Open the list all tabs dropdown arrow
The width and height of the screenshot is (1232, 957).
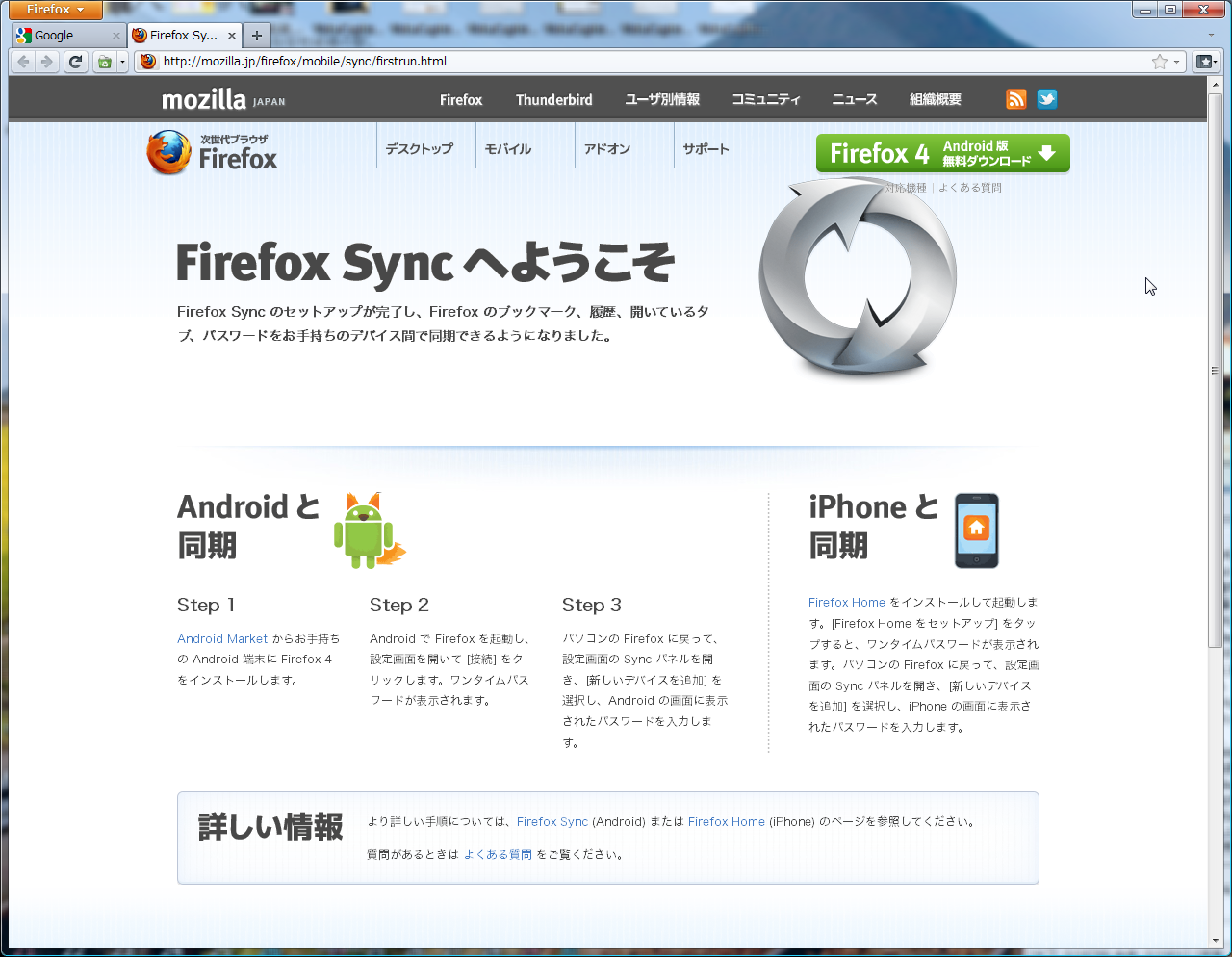click(1211, 36)
